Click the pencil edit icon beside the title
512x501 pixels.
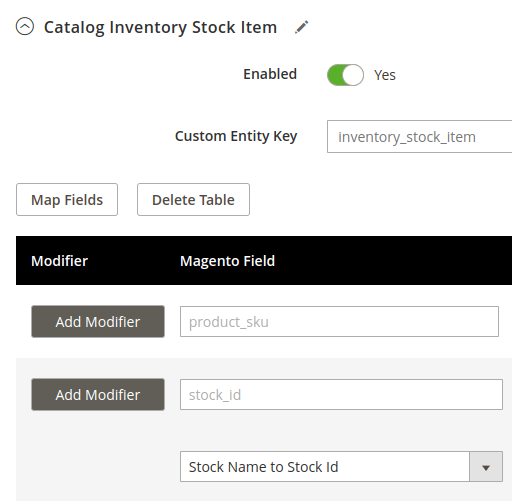tap(302, 27)
